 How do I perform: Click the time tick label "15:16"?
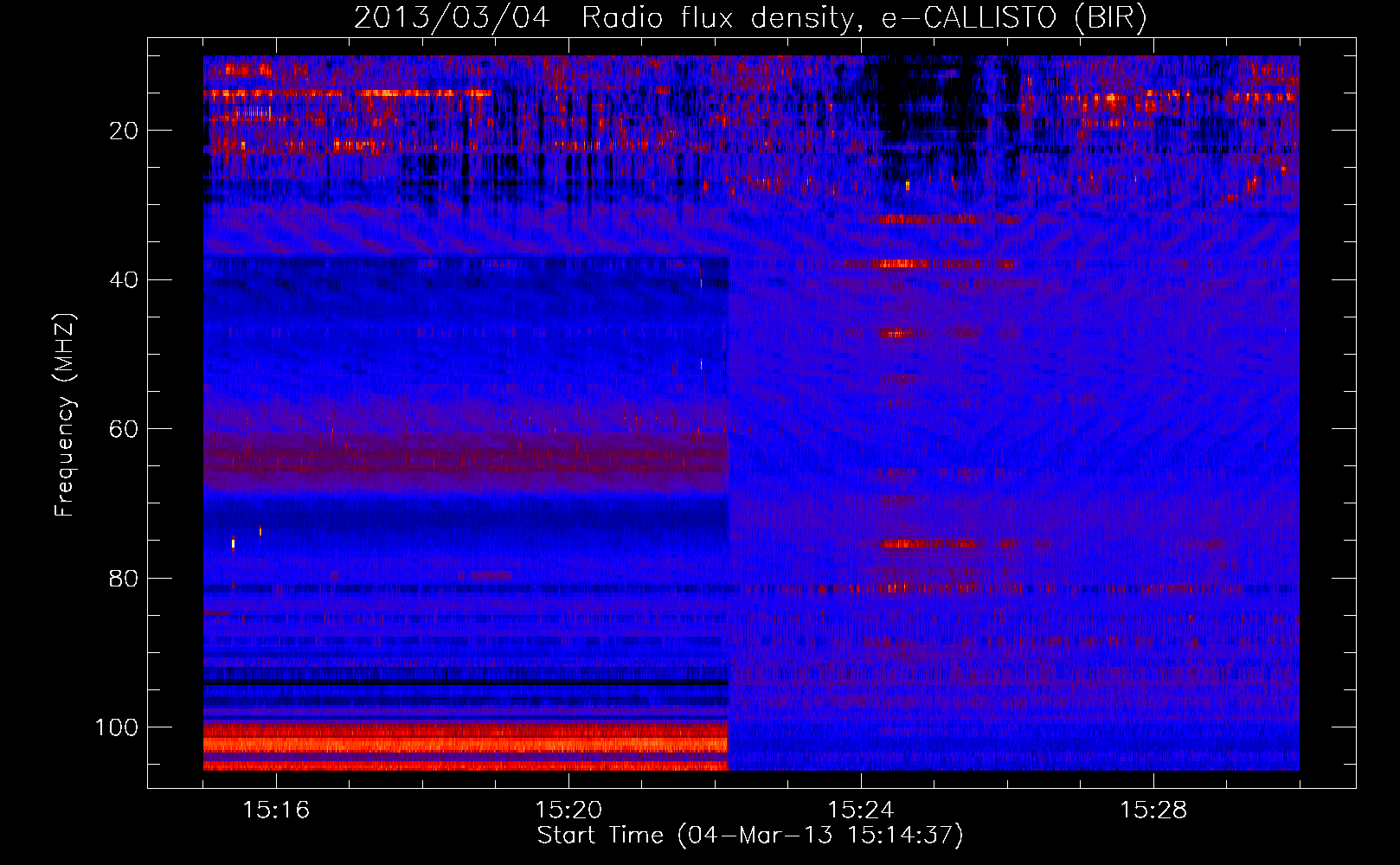tap(276, 811)
